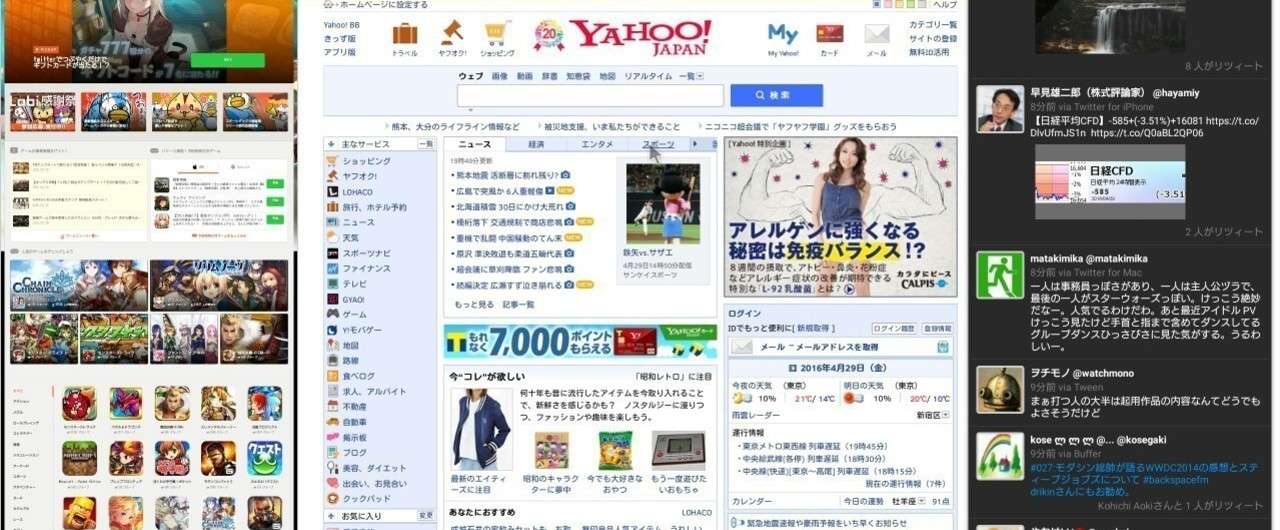1280x530 pixels.
Task: Click the 登録情報 button
Action: tap(937, 328)
